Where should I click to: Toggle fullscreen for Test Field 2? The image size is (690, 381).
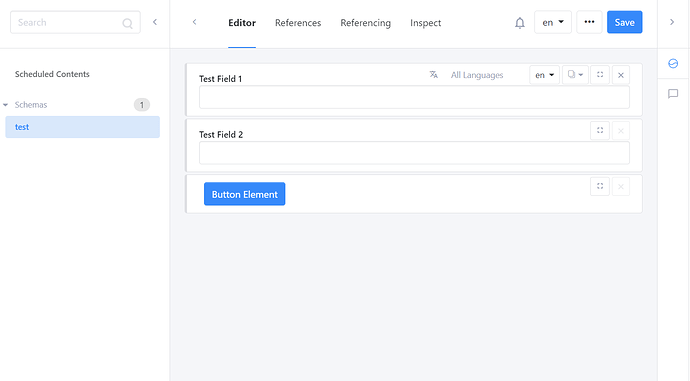tap(600, 131)
